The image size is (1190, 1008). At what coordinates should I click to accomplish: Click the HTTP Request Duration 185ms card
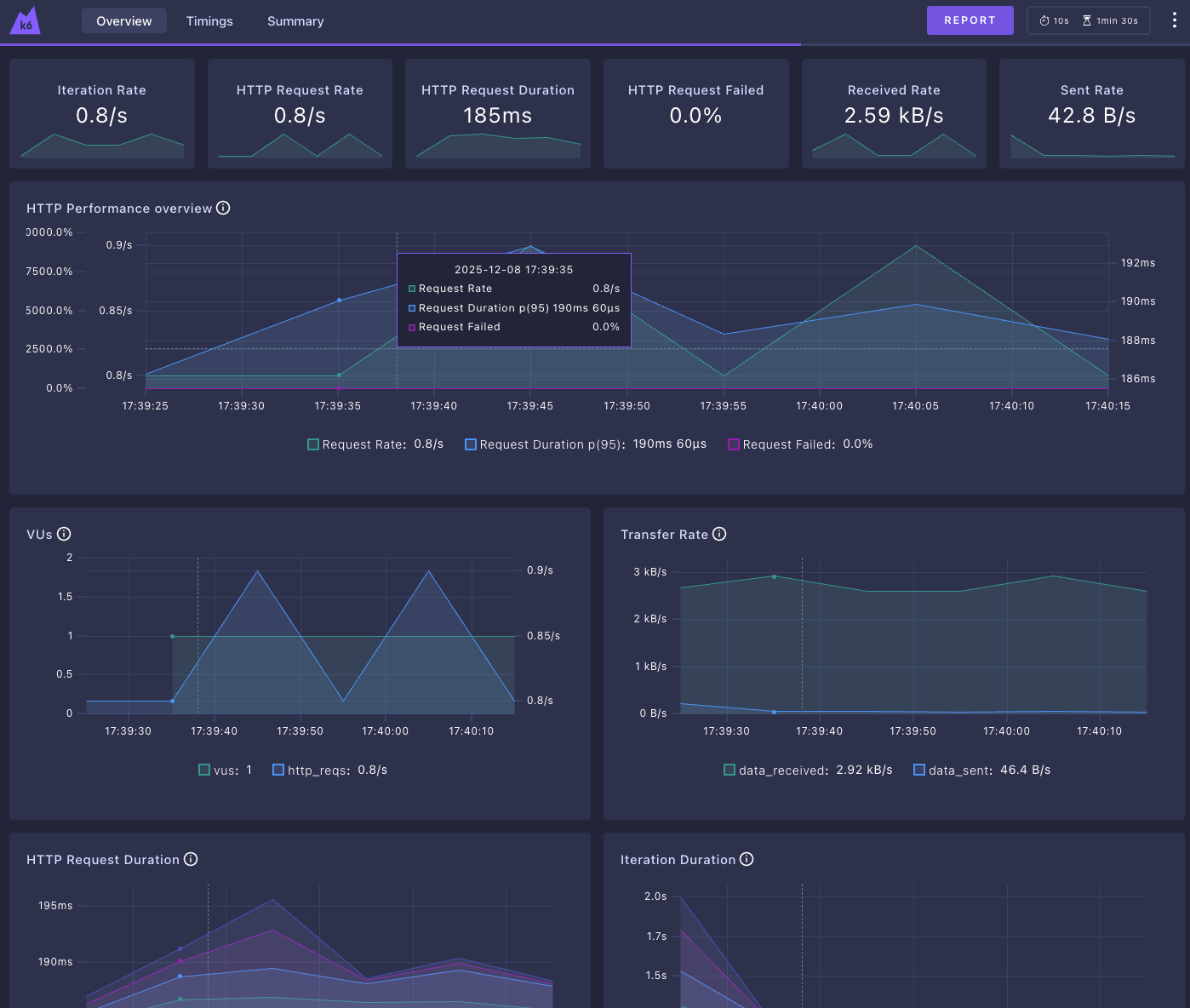click(x=498, y=113)
